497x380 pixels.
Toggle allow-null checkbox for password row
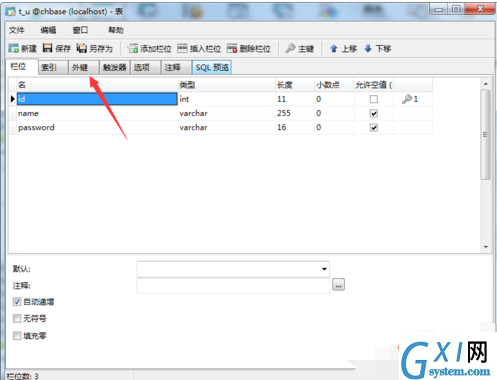(x=374, y=127)
